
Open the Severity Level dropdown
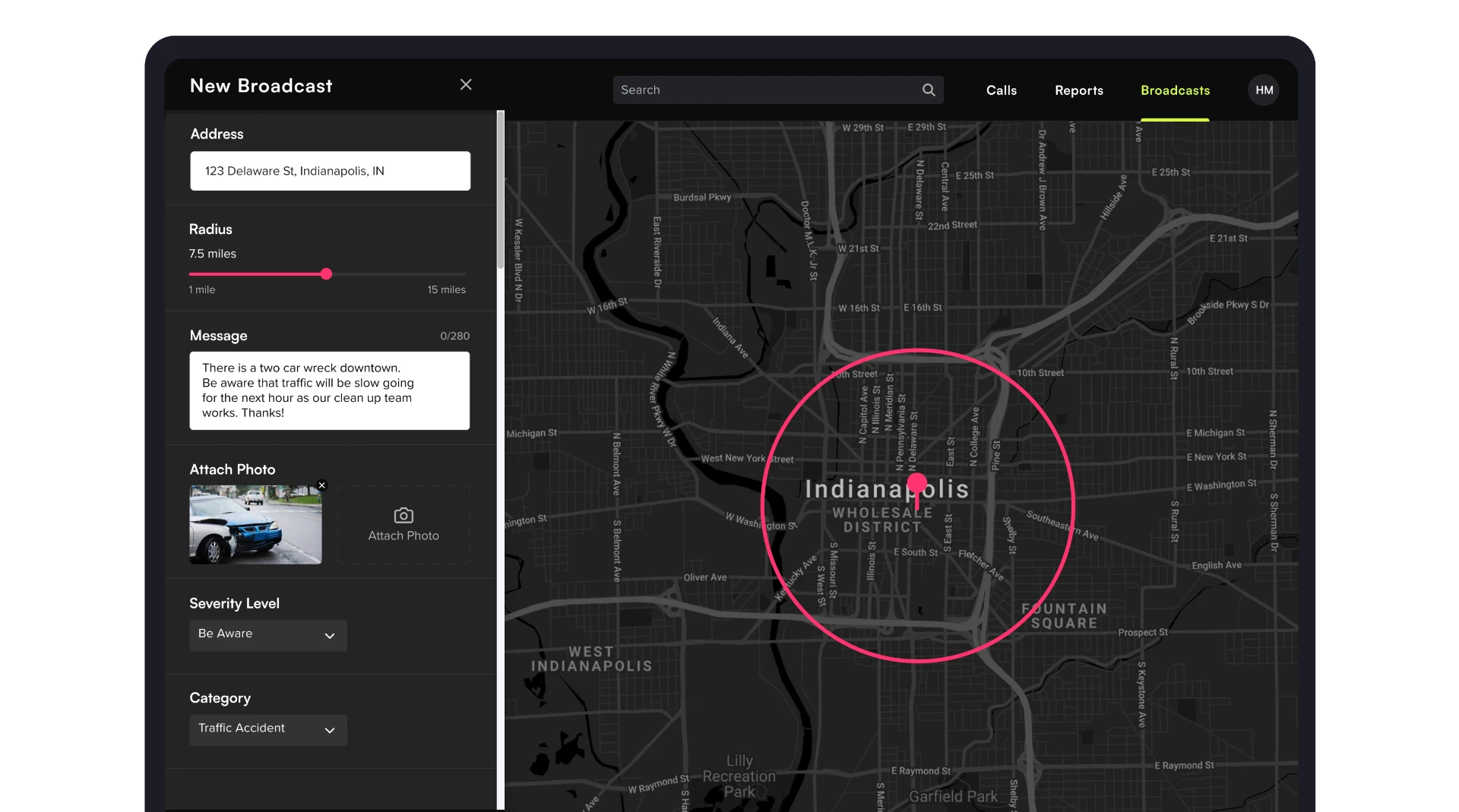point(267,635)
